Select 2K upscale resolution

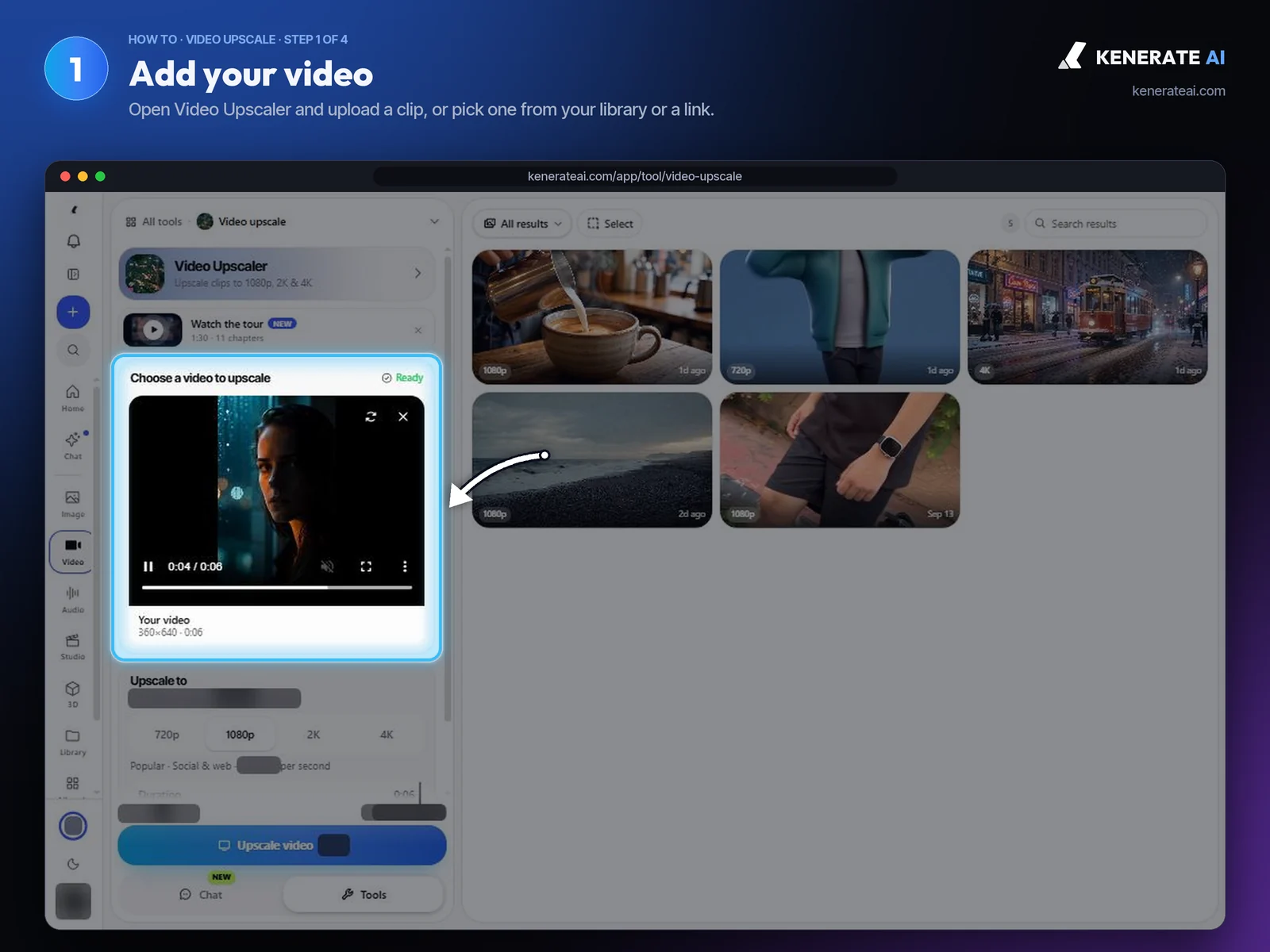coord(314,735)
